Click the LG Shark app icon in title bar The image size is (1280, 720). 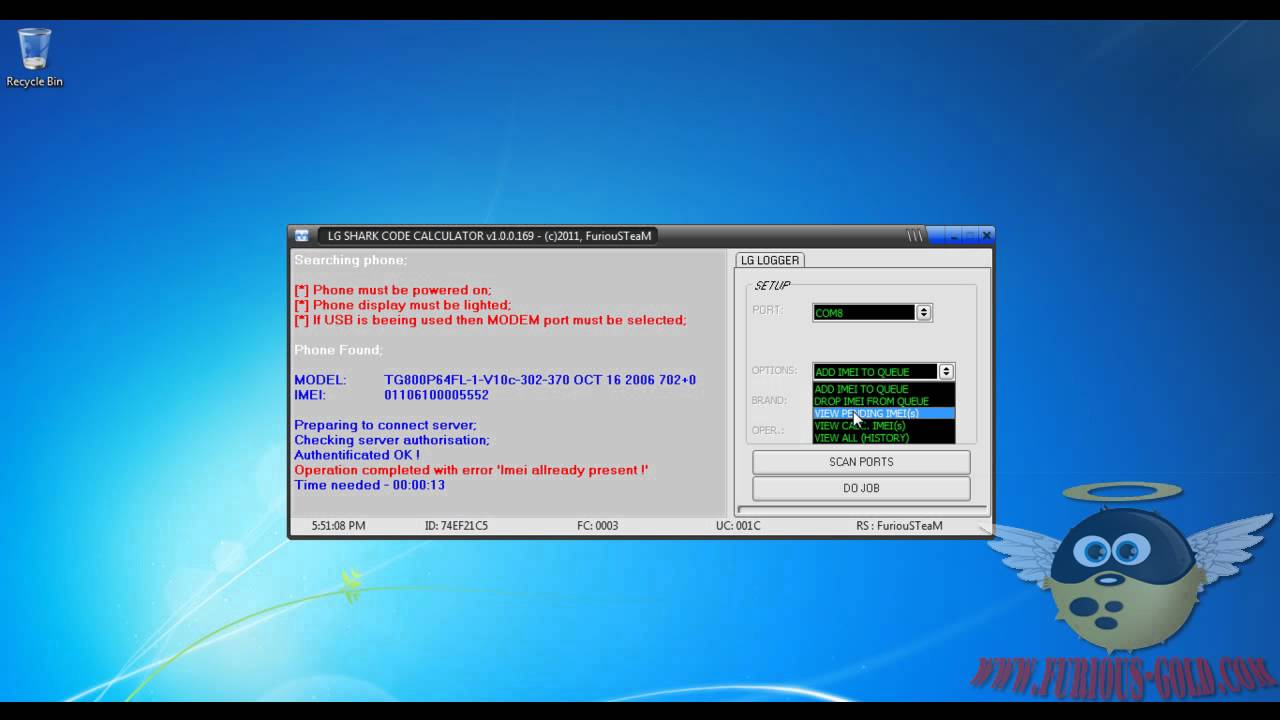pyautogui.click(x=301, y=236)
